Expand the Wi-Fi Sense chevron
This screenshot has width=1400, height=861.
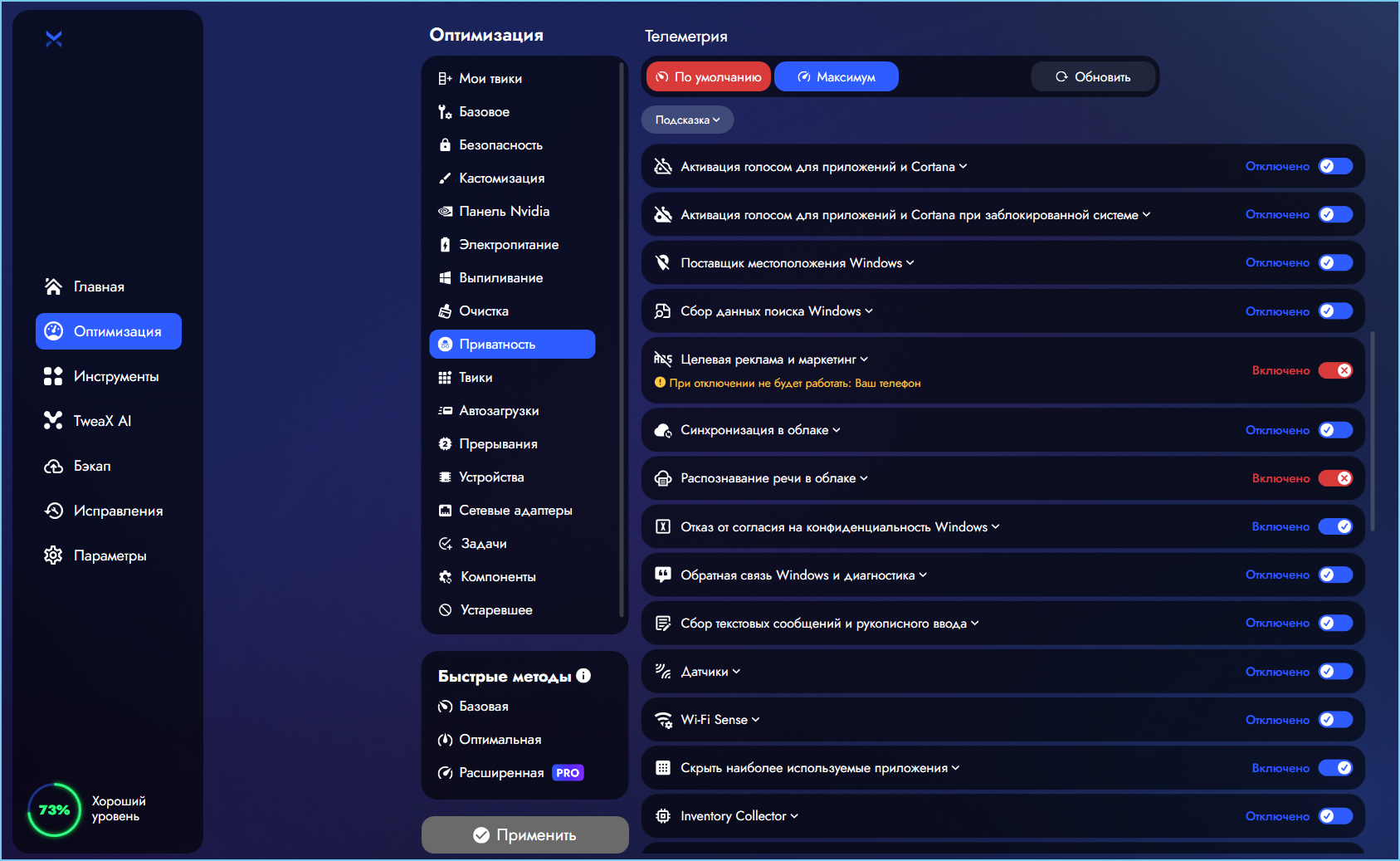755,720
